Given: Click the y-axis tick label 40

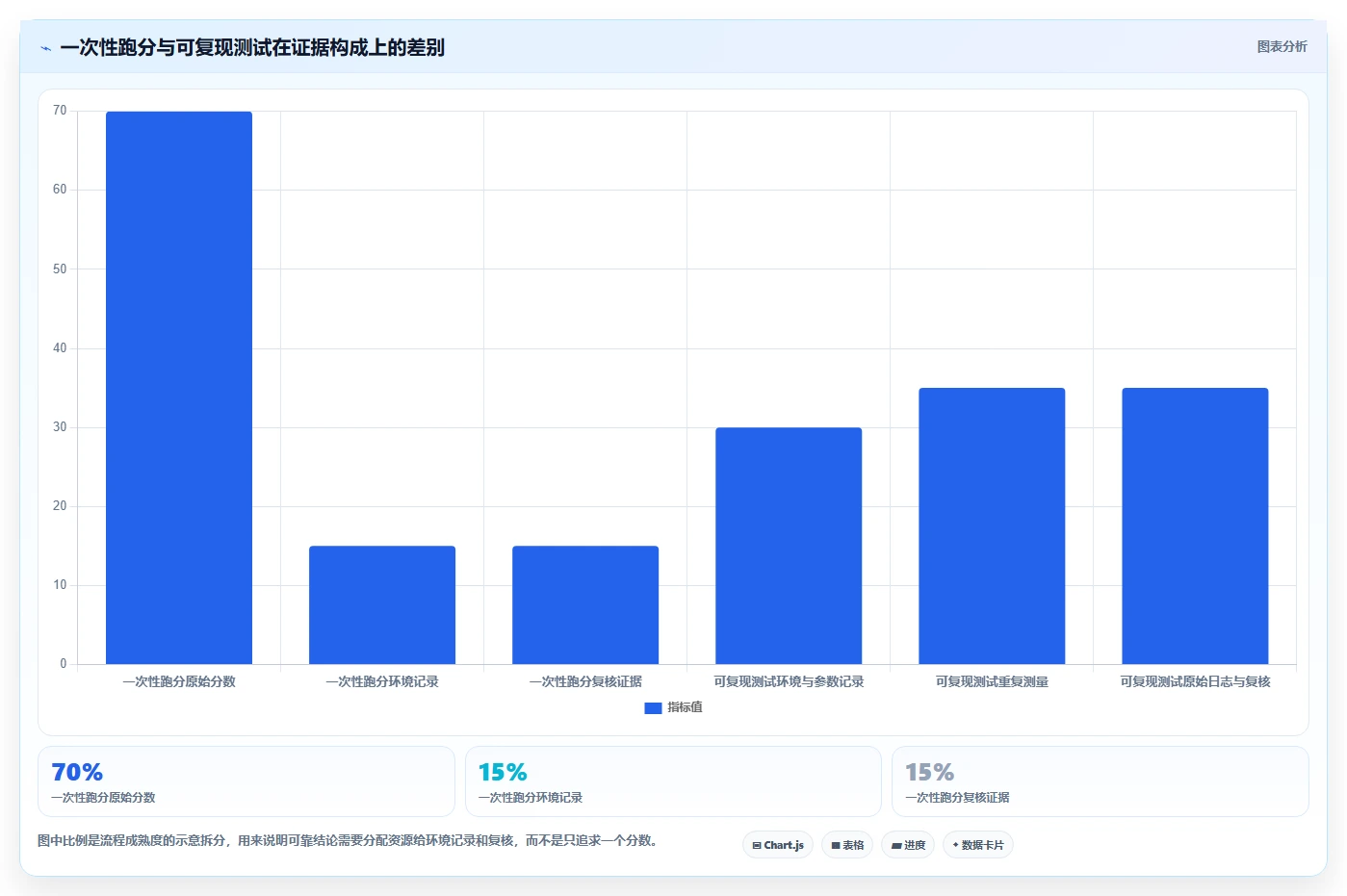Looking at the screenshot, I should click(x=60, y=348).
